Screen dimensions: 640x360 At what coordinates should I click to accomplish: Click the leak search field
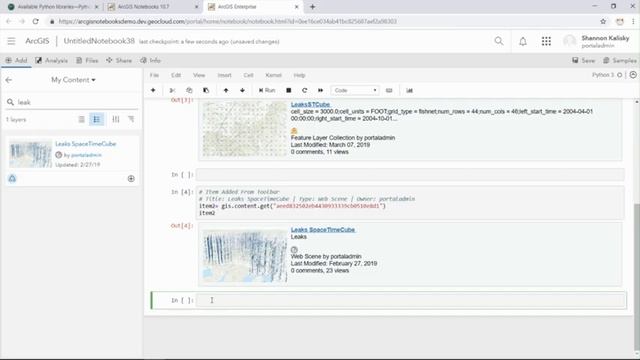[72, 102]
